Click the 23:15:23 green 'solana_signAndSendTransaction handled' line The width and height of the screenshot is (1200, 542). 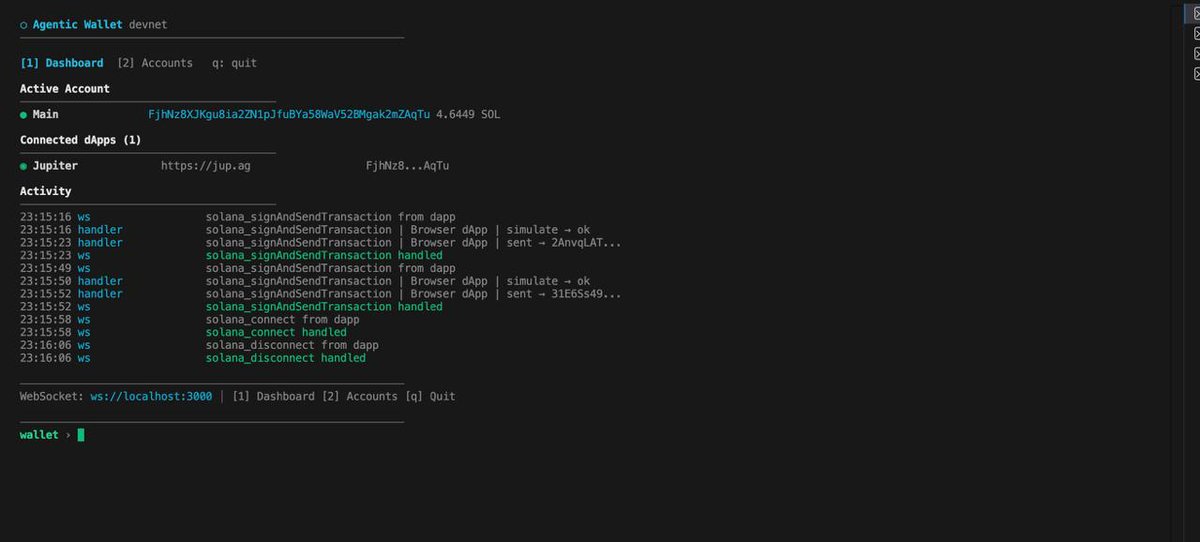[324, 256]
